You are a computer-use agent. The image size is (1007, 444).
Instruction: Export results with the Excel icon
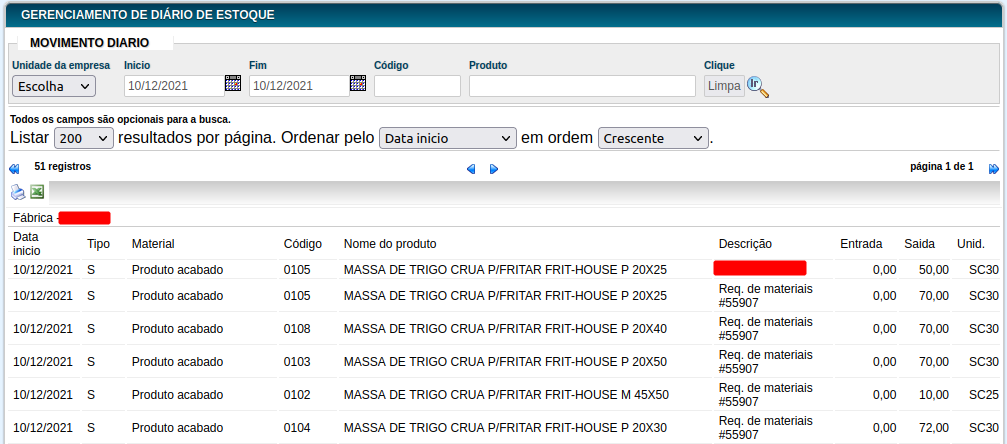tap(37, 192)
